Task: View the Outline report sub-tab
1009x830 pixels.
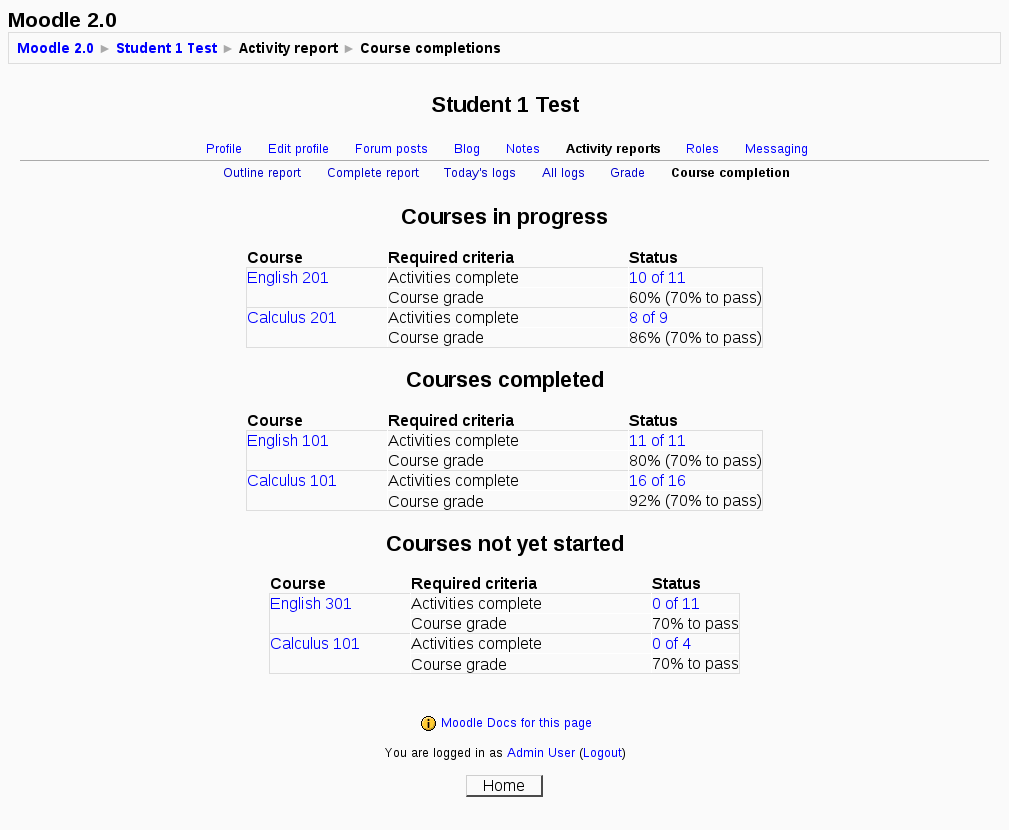Action: click(x=262, y=173)
